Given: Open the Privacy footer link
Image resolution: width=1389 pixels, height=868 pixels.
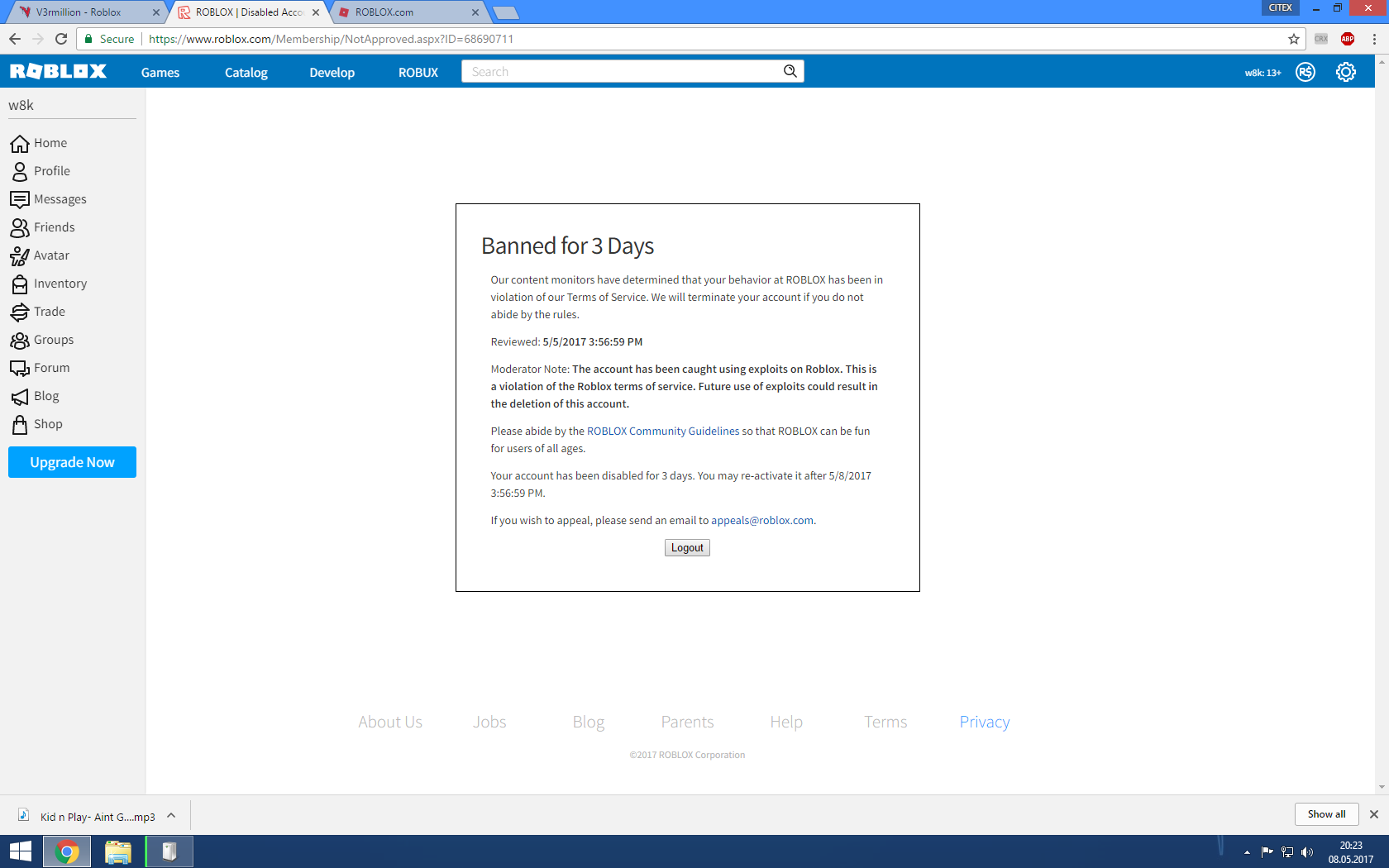Looking at the screenshot, I should [985, 722].
